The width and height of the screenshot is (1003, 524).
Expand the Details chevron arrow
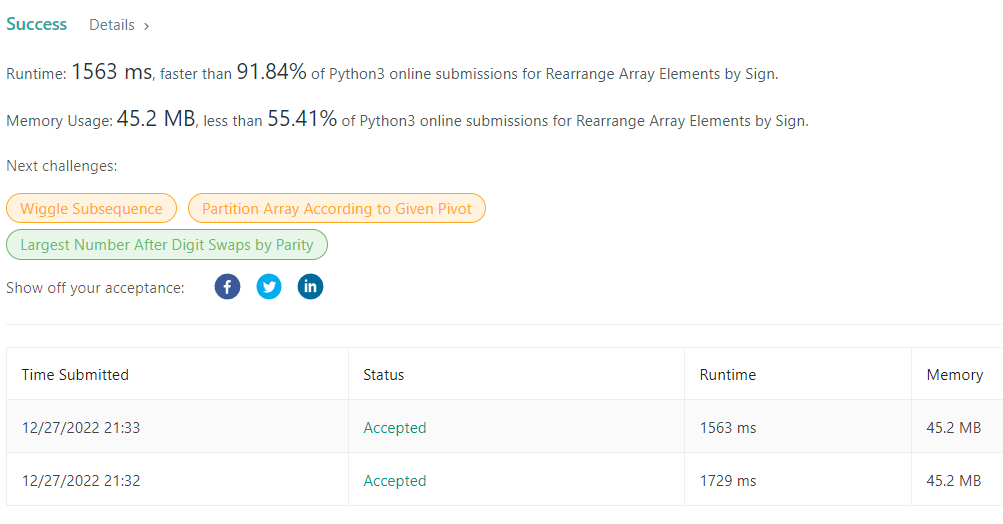146,25
